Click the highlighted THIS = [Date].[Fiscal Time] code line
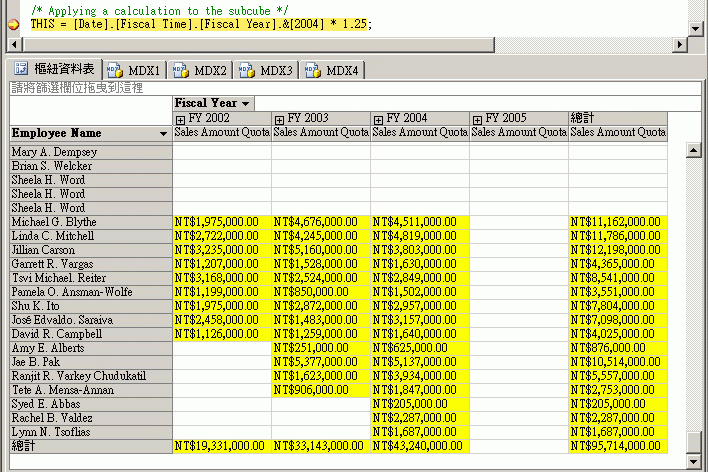 (201, 24)
